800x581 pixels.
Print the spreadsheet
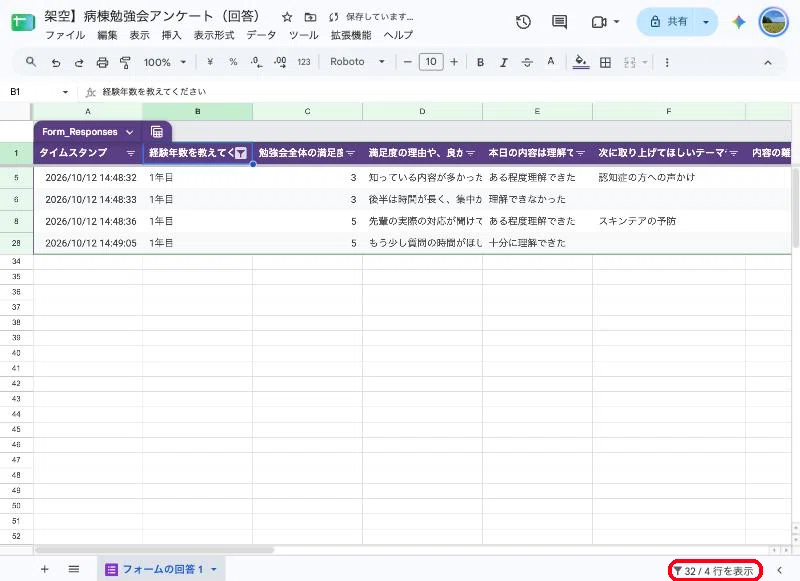tap(102, 63)
